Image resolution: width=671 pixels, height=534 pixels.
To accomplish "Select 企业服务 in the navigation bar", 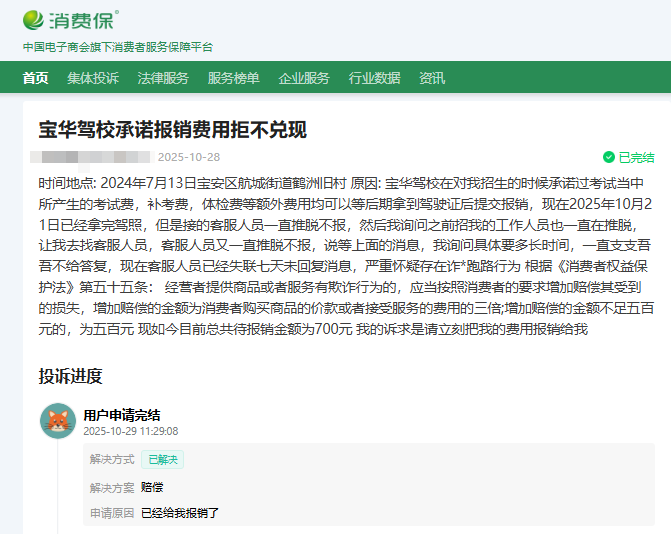I will 304,78.
